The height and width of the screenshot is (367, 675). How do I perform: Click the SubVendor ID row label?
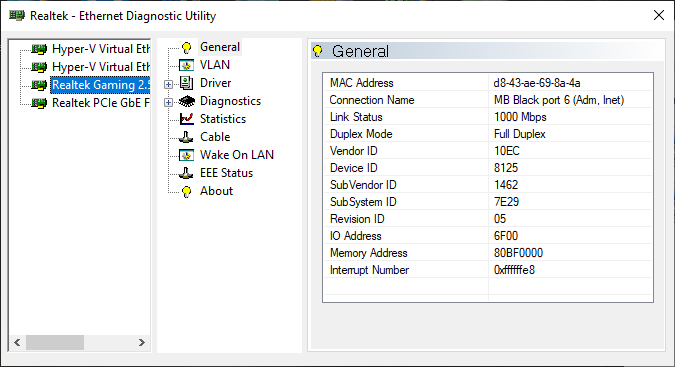[x=363, y=185]
